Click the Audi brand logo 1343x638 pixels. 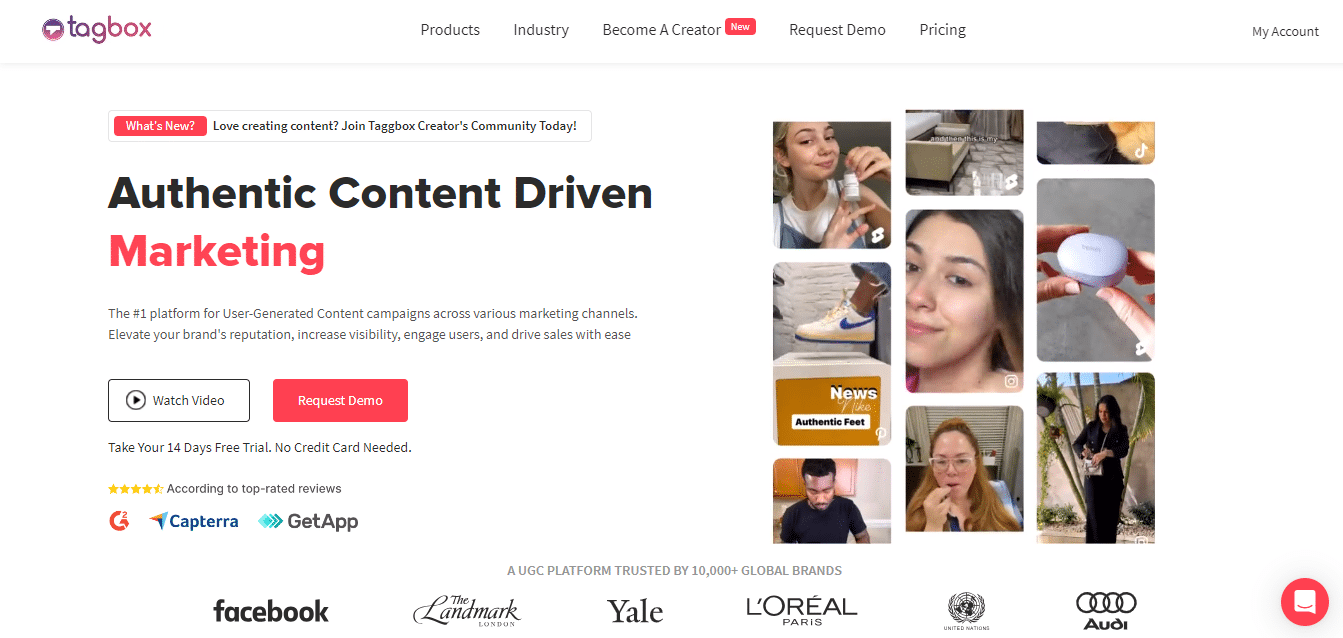[1106, 610]
